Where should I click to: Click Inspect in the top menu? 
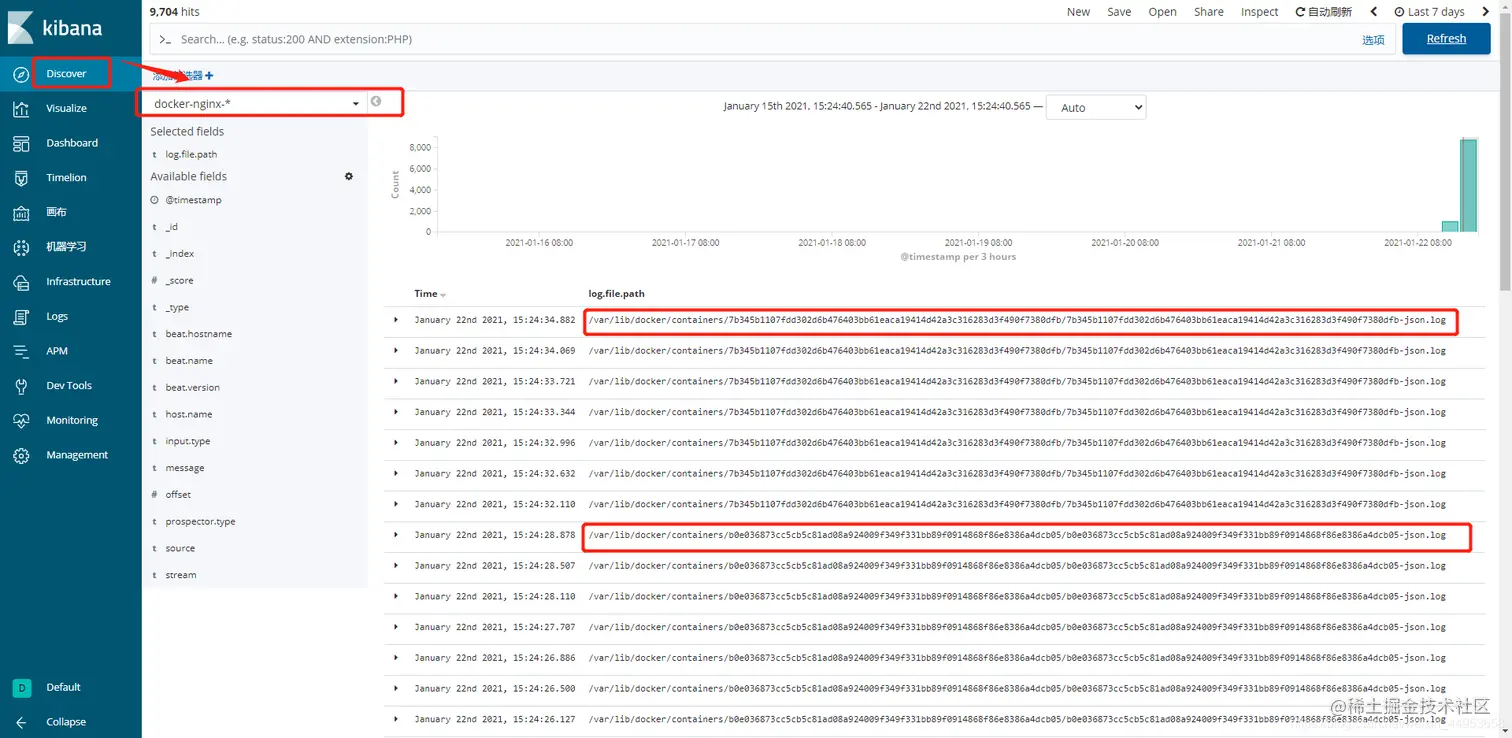pos(1259,12)
